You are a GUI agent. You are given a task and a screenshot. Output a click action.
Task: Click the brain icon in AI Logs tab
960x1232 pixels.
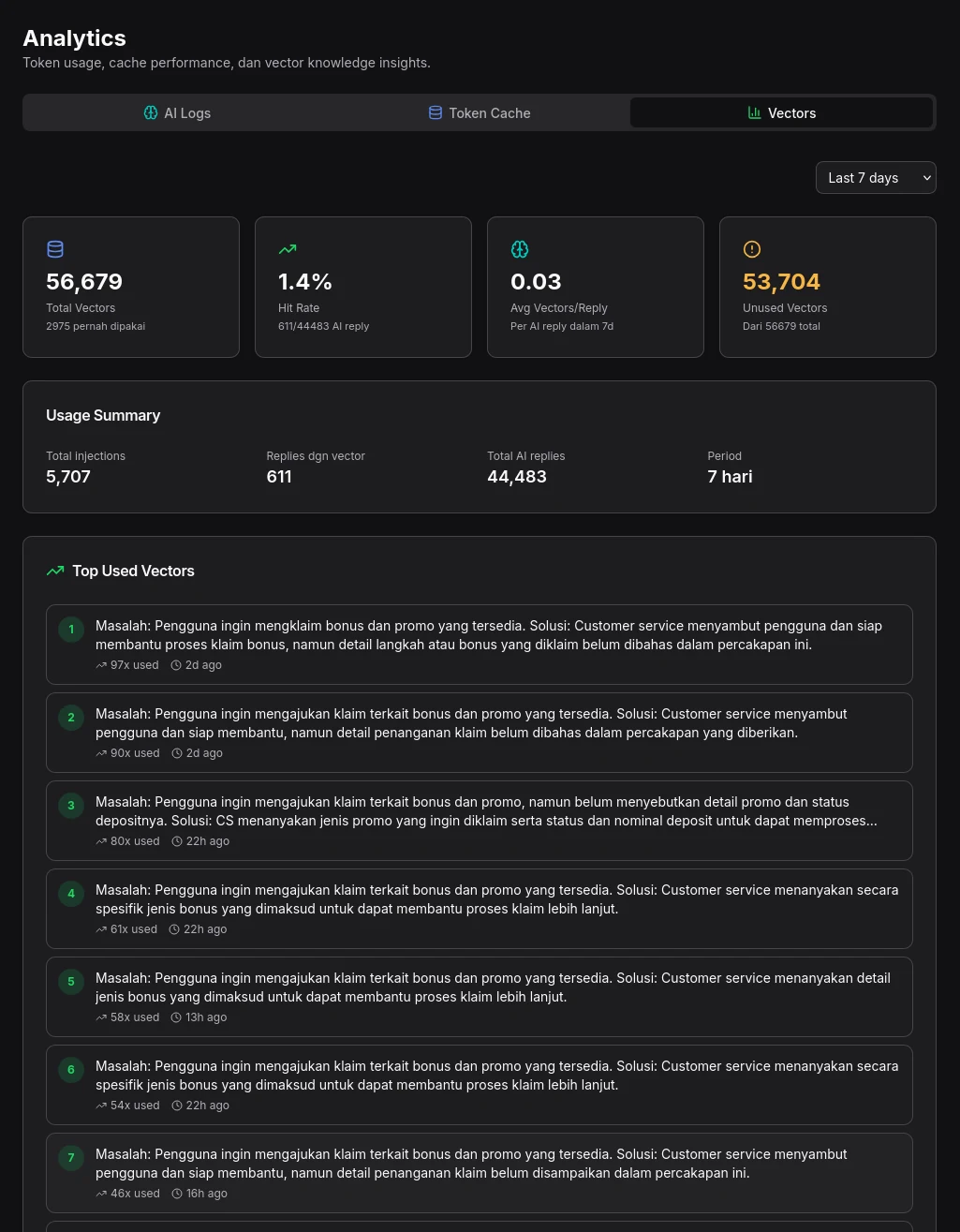151,112
